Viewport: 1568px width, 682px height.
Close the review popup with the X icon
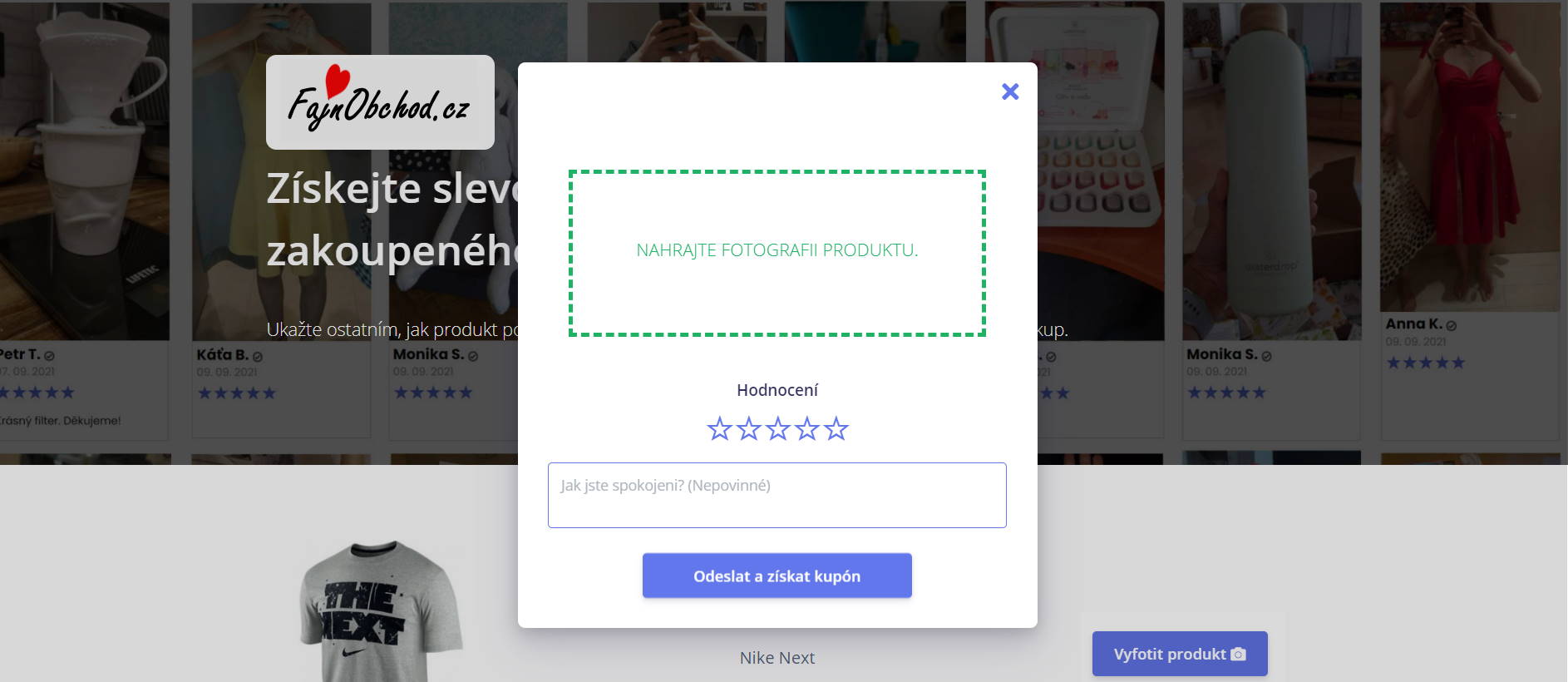[1010, 91]
